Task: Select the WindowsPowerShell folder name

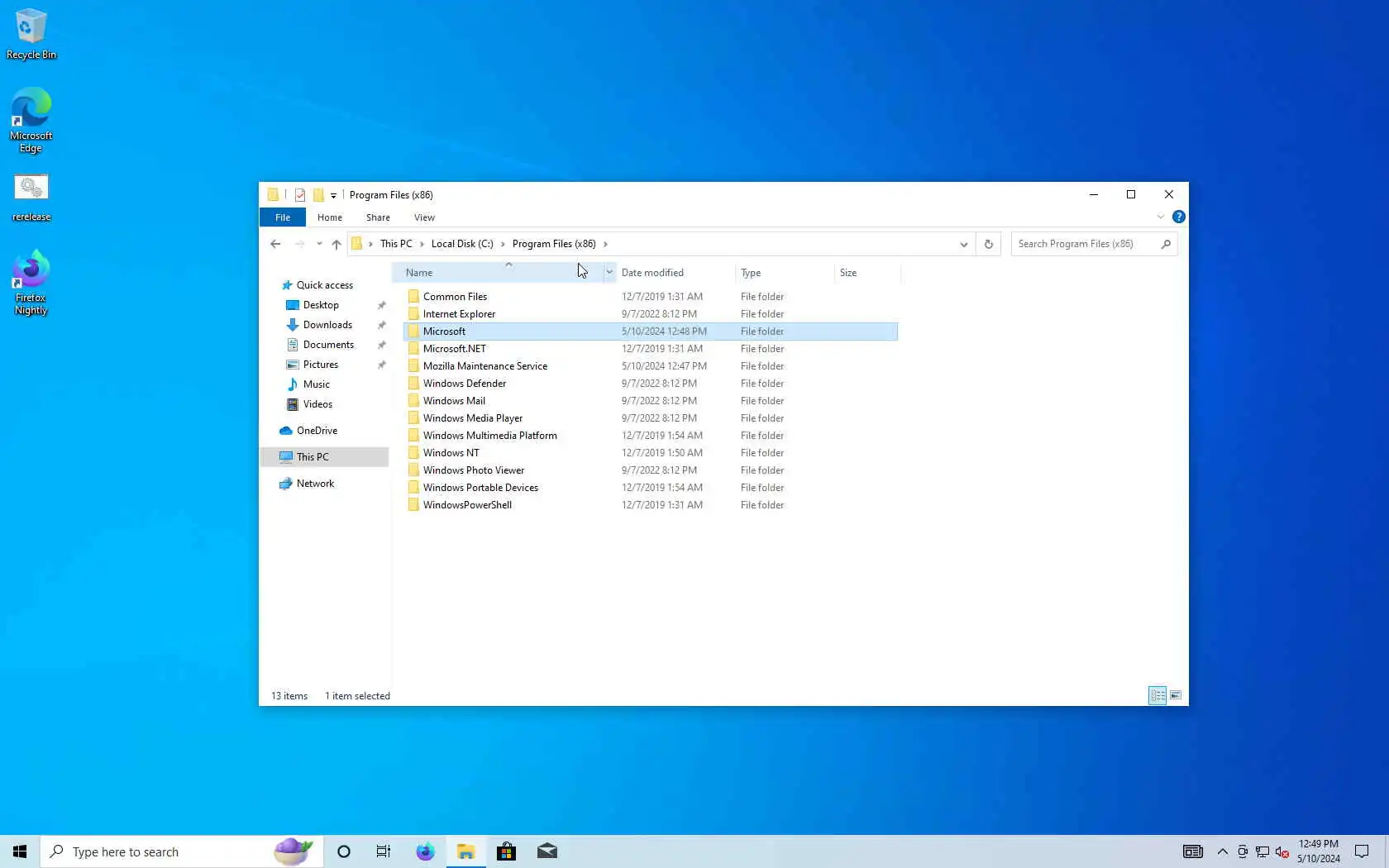Action: pos(467,505)
